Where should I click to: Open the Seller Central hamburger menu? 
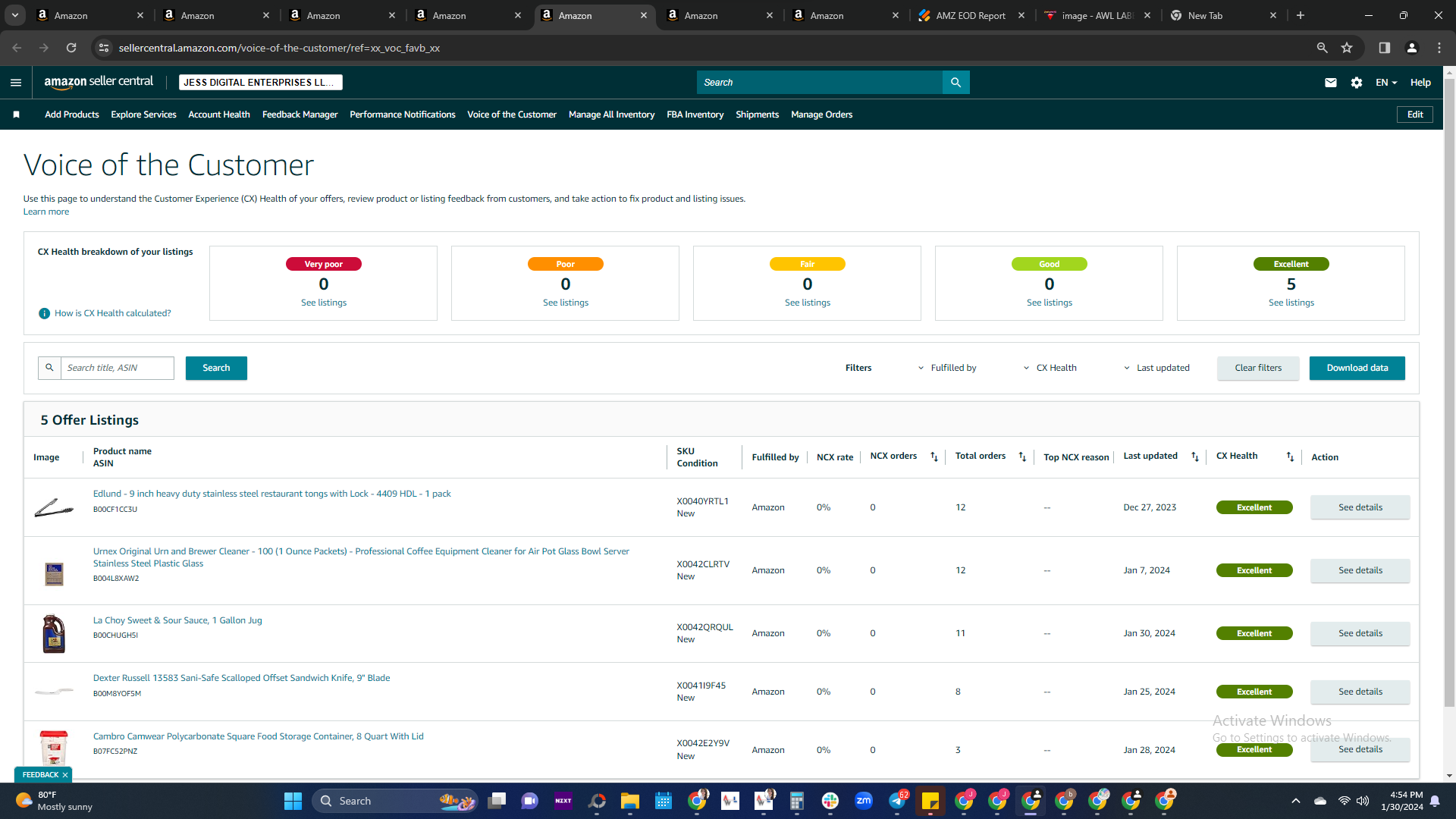(16, 83)
